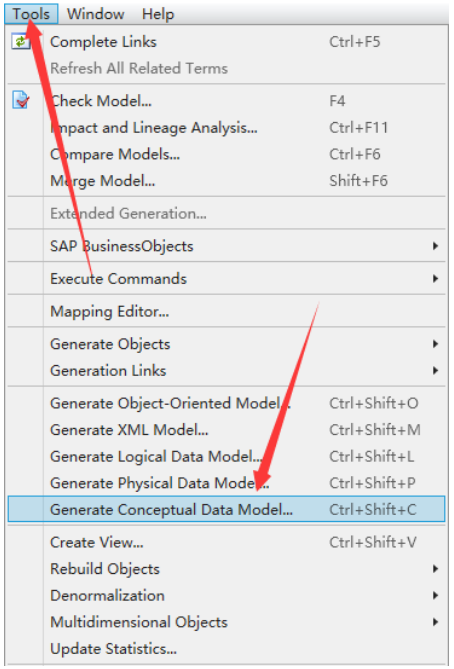Open the Help menu
454x669 pixels.
[x=158, y=14]
